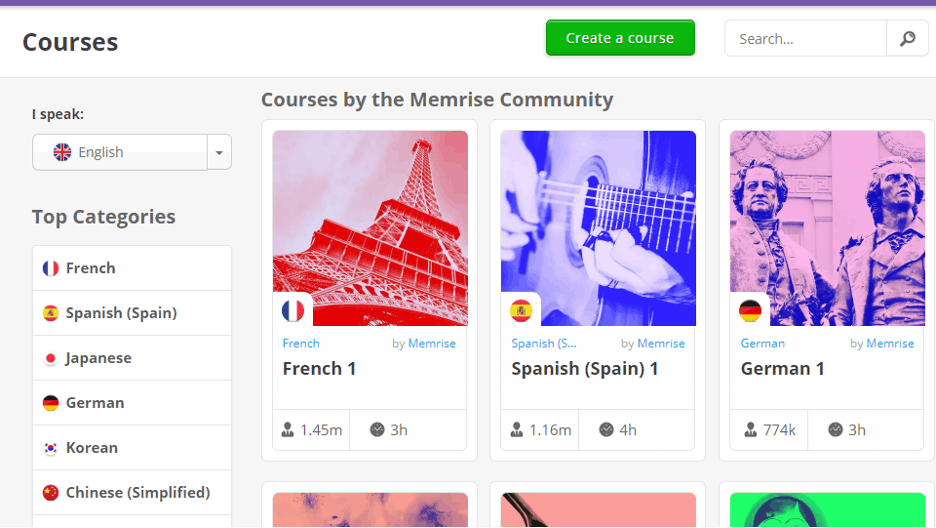The height and width of the screenshot is (528, 936).
Task: Open the Eiffel Tower course thumbnail
Action: (x=370, y=229)
